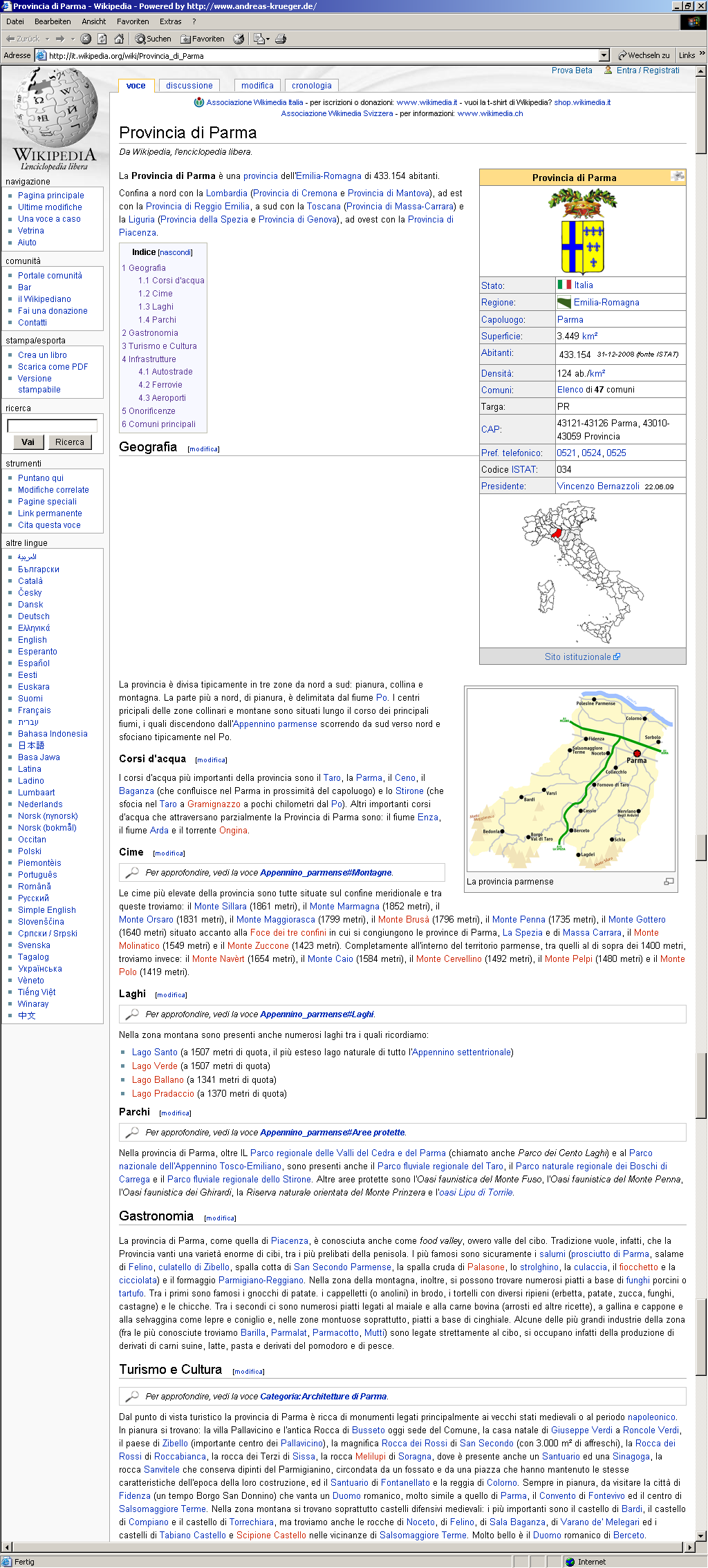Click the Stop loading icon
The width and height of the screenshot is (708, 1568).
click(x=86, y=39)
